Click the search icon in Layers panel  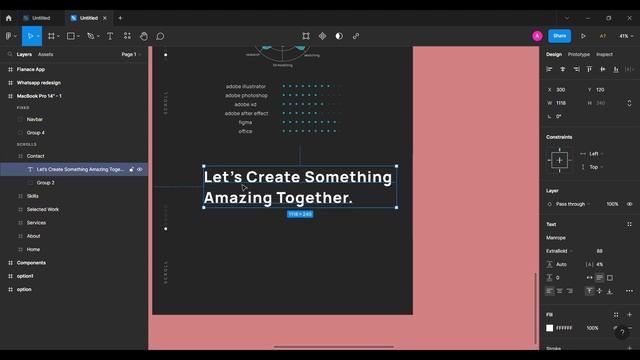[10, 54]
